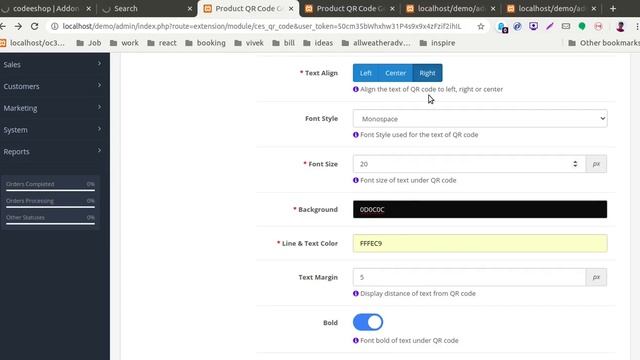The height and width of the screenshot is (360, 640).
Task: Bookmark this page with the star icon
Action: (x=480, y=27)
